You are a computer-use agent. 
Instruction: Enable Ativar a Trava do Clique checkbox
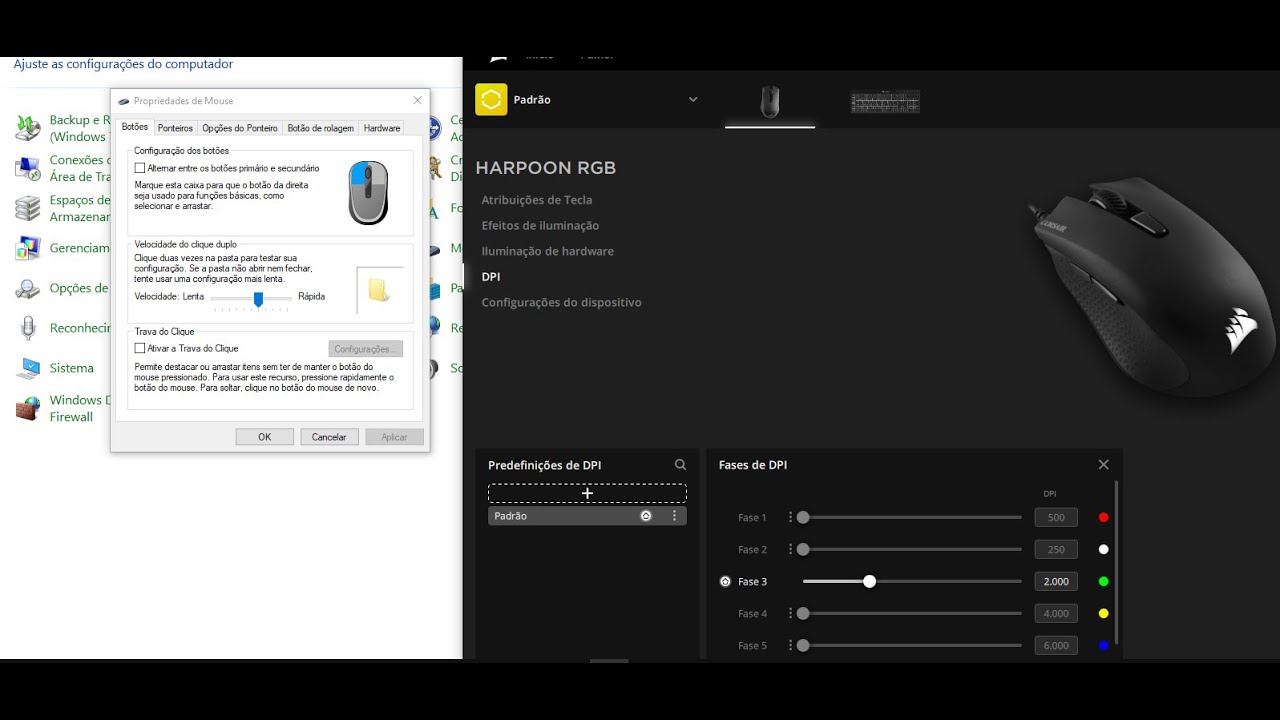(x=140, y=348)
